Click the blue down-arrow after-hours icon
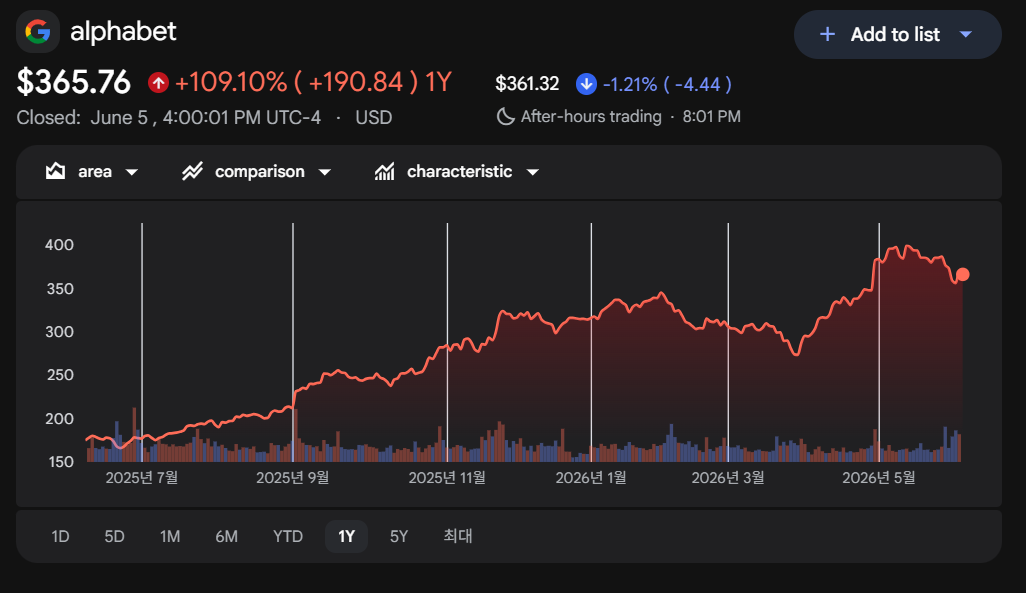Image resolution: width=1026 pixels, height=593 pixels. point(586,84)
